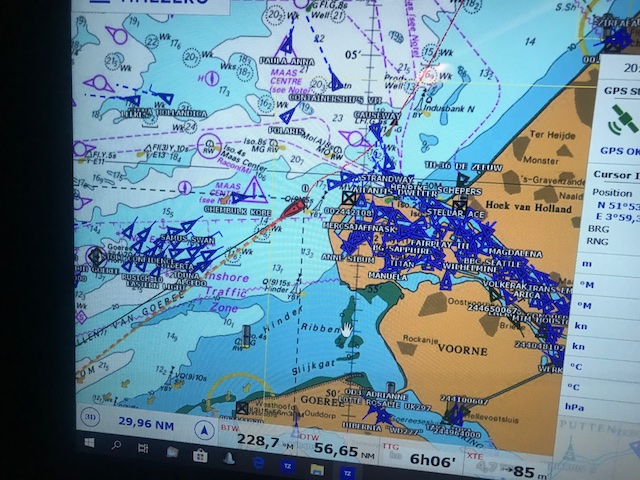Image resolution: width=640 pixels, height=480 pixels.
Task: Open Windows Task View
Action: coord(143,448)
